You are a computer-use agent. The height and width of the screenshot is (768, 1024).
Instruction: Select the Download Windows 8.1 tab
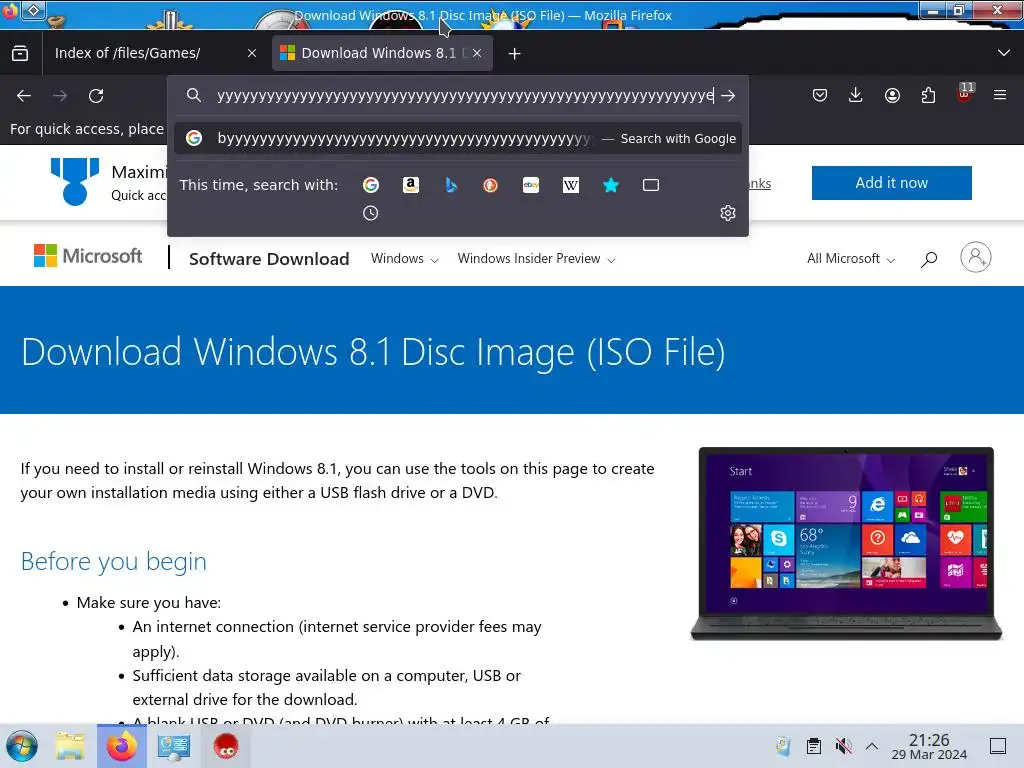(x=382, y=53)
